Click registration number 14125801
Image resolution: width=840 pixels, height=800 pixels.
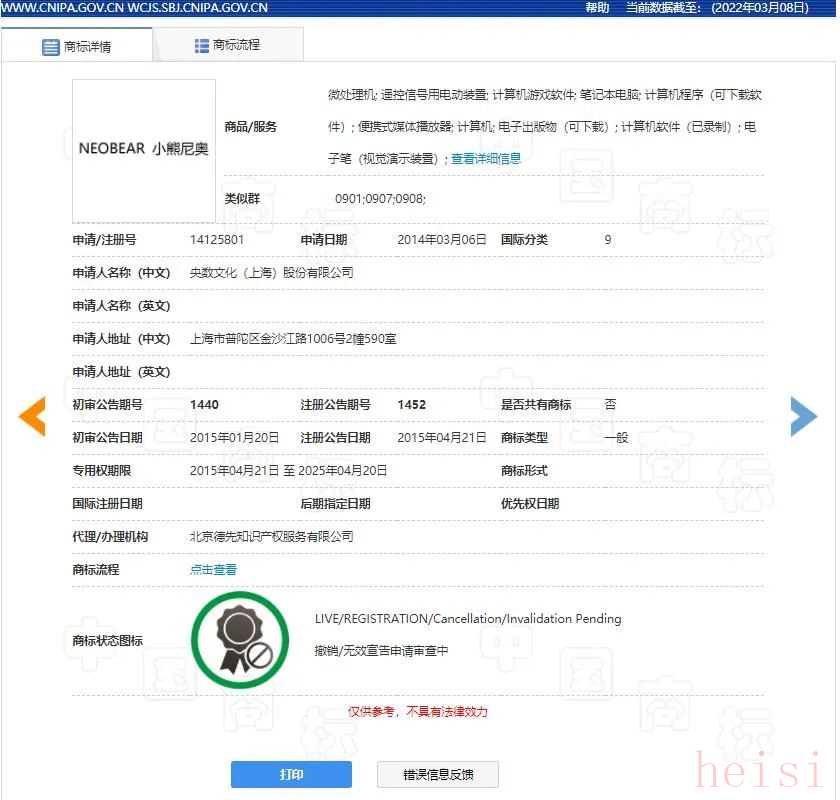pos(217,240)
